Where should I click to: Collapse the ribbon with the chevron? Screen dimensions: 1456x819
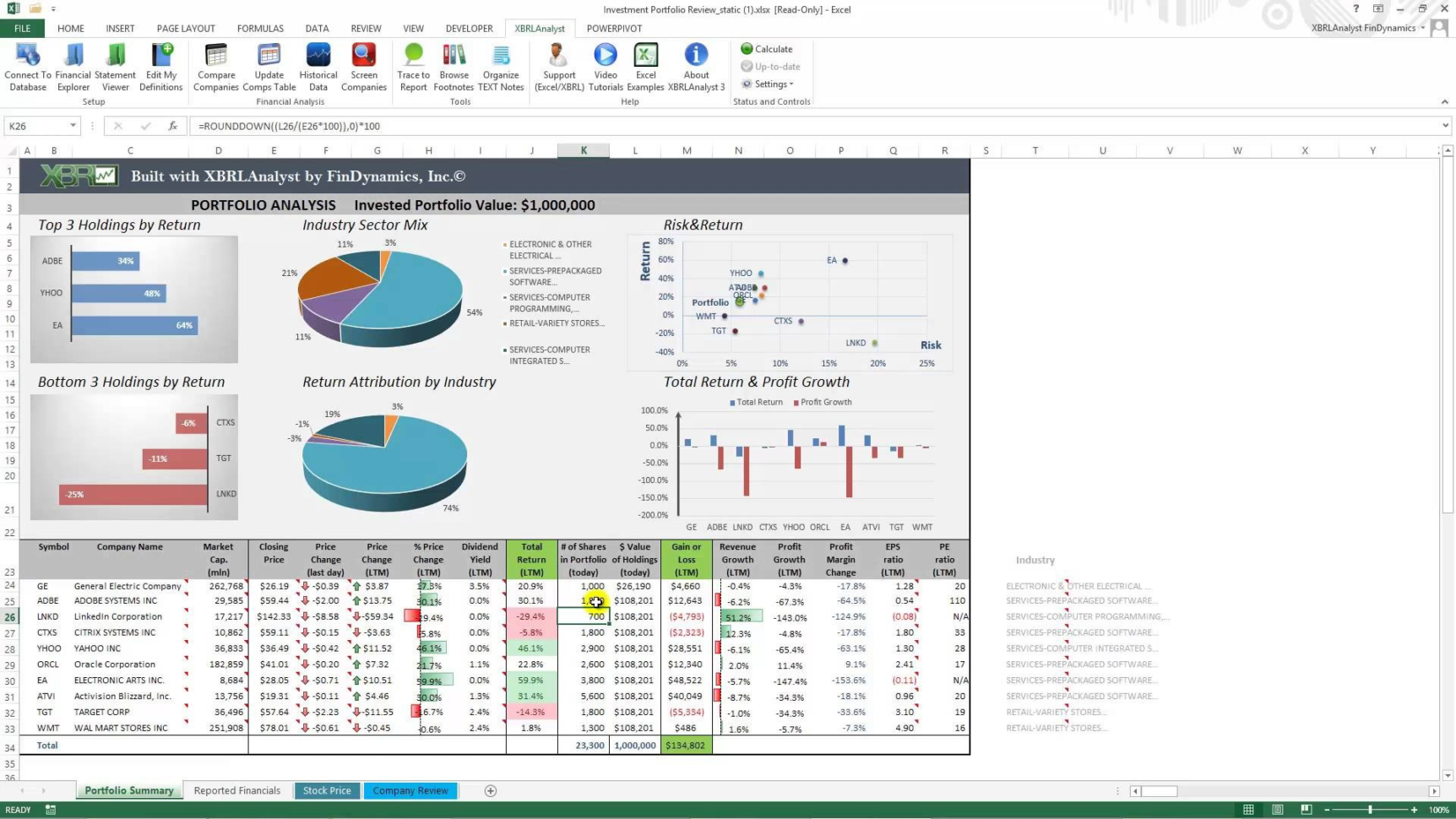pyautogui.click(x=1446, y=101)
